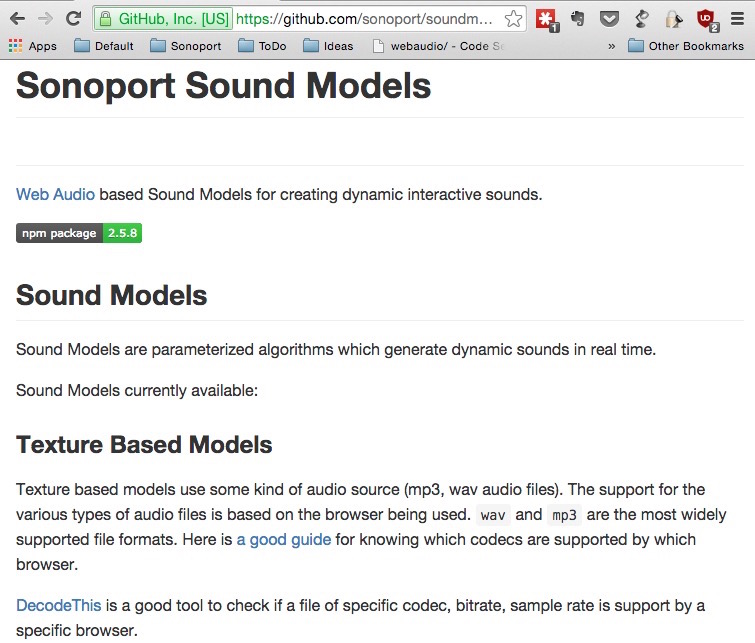755x643 pixels.
Task: Reload the GitHub page
Action: pyautogui.click(x=73, y=19)
